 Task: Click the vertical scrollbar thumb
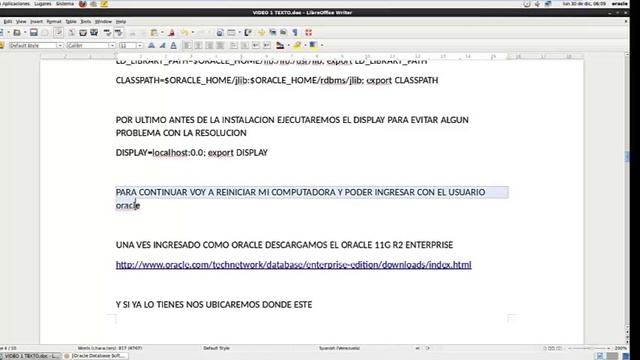(627, 157)
